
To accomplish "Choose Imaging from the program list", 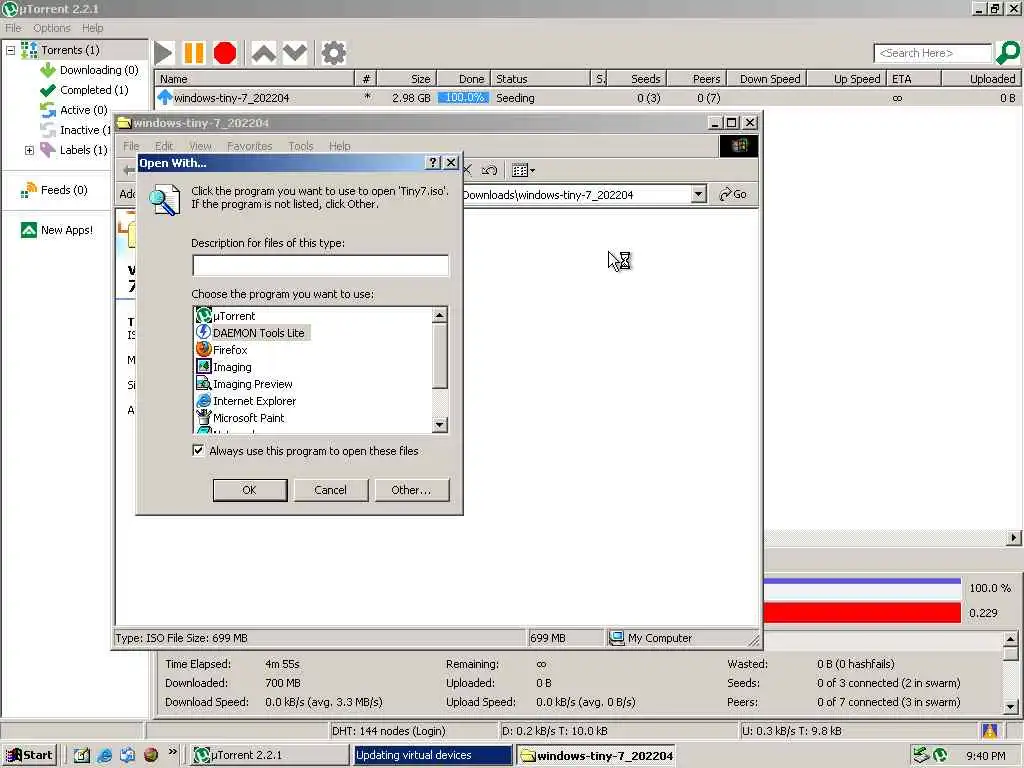I will pos(224,367).
